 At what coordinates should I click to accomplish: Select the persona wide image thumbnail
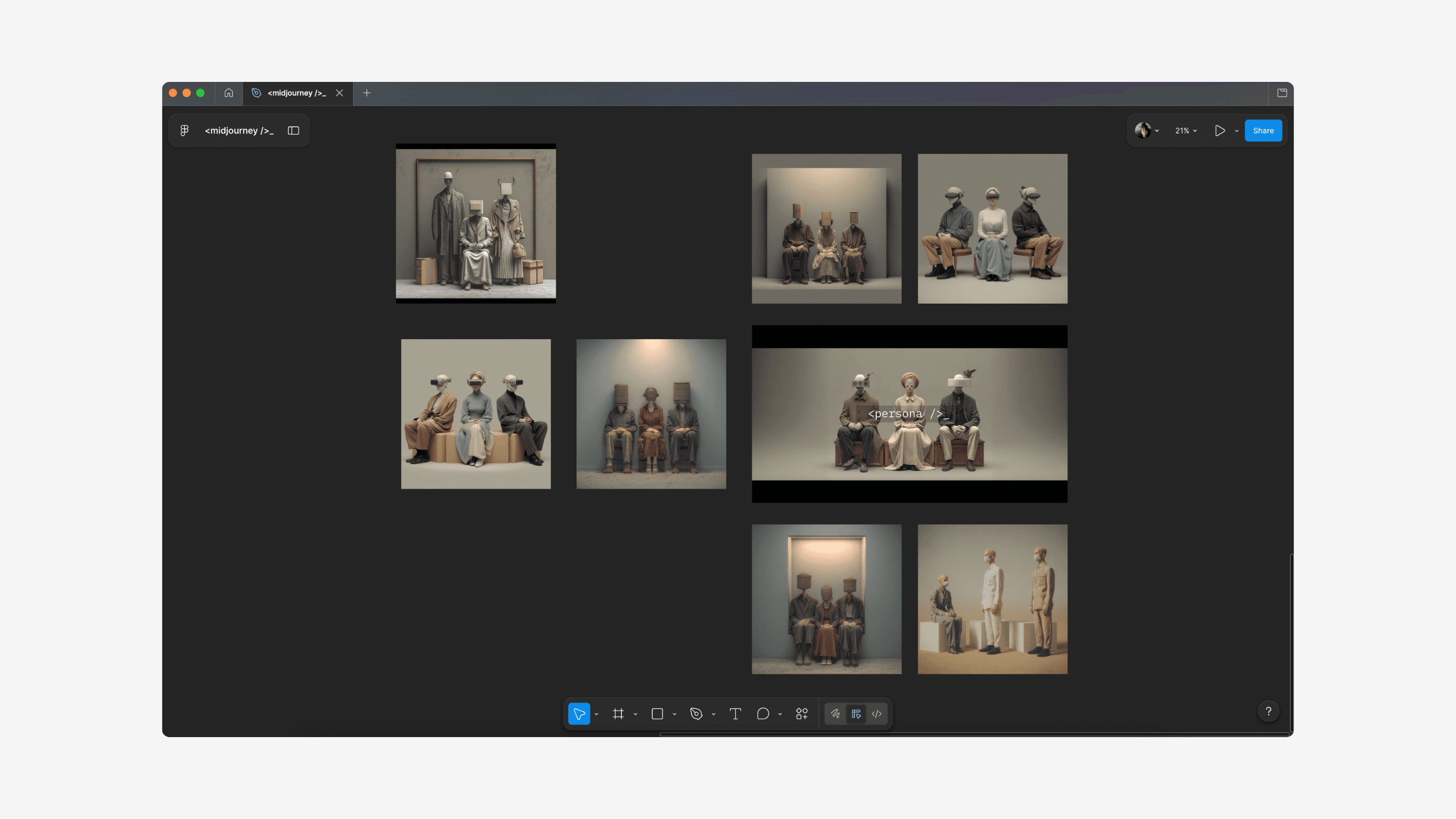click(x=909, y=413)
